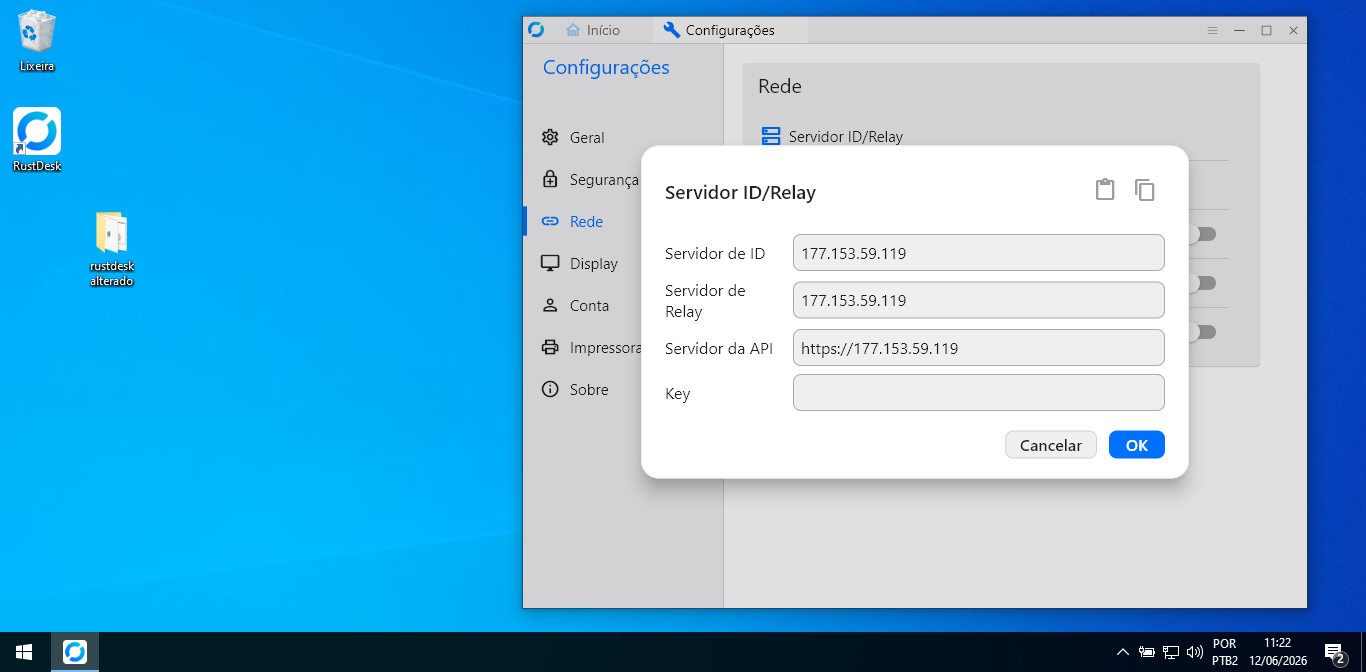Click the POR PTB2 language indicator
This screenshot has width=1366, height=672.
tap(1225, 652)
